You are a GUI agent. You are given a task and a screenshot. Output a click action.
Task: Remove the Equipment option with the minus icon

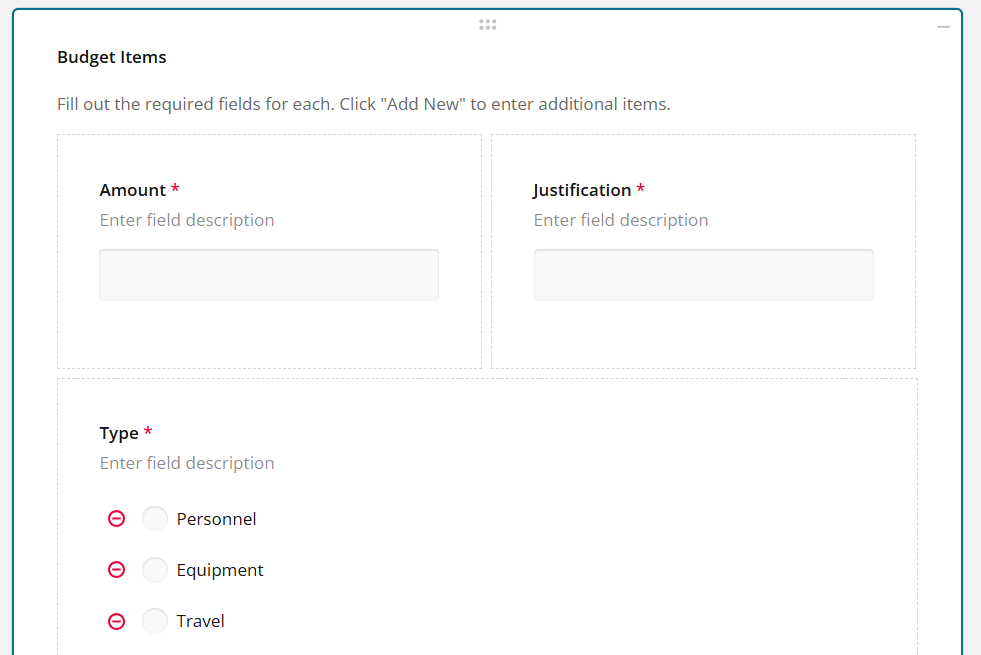[116, 569]
